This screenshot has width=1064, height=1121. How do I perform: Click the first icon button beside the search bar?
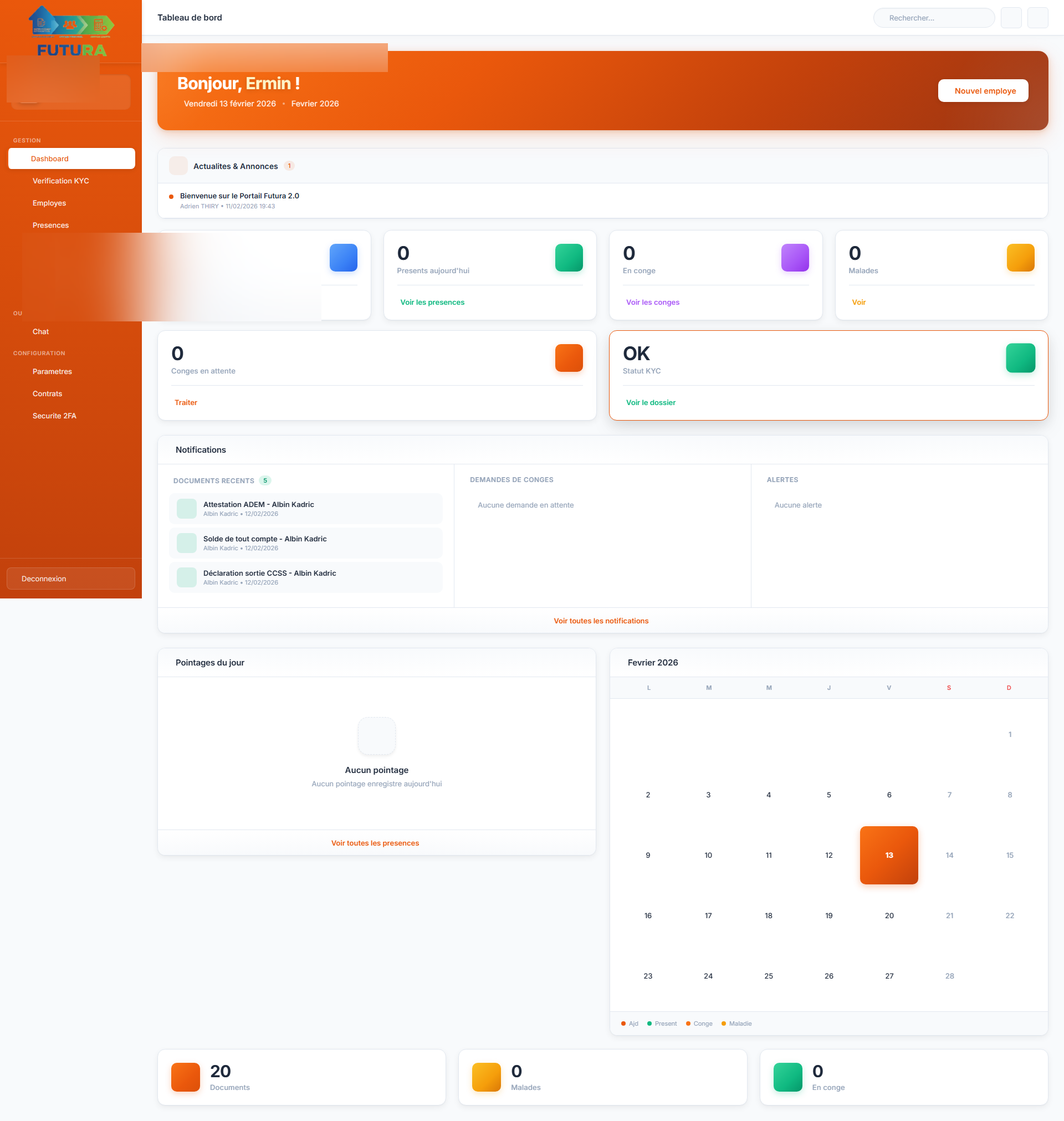(x=1011, y=18)
